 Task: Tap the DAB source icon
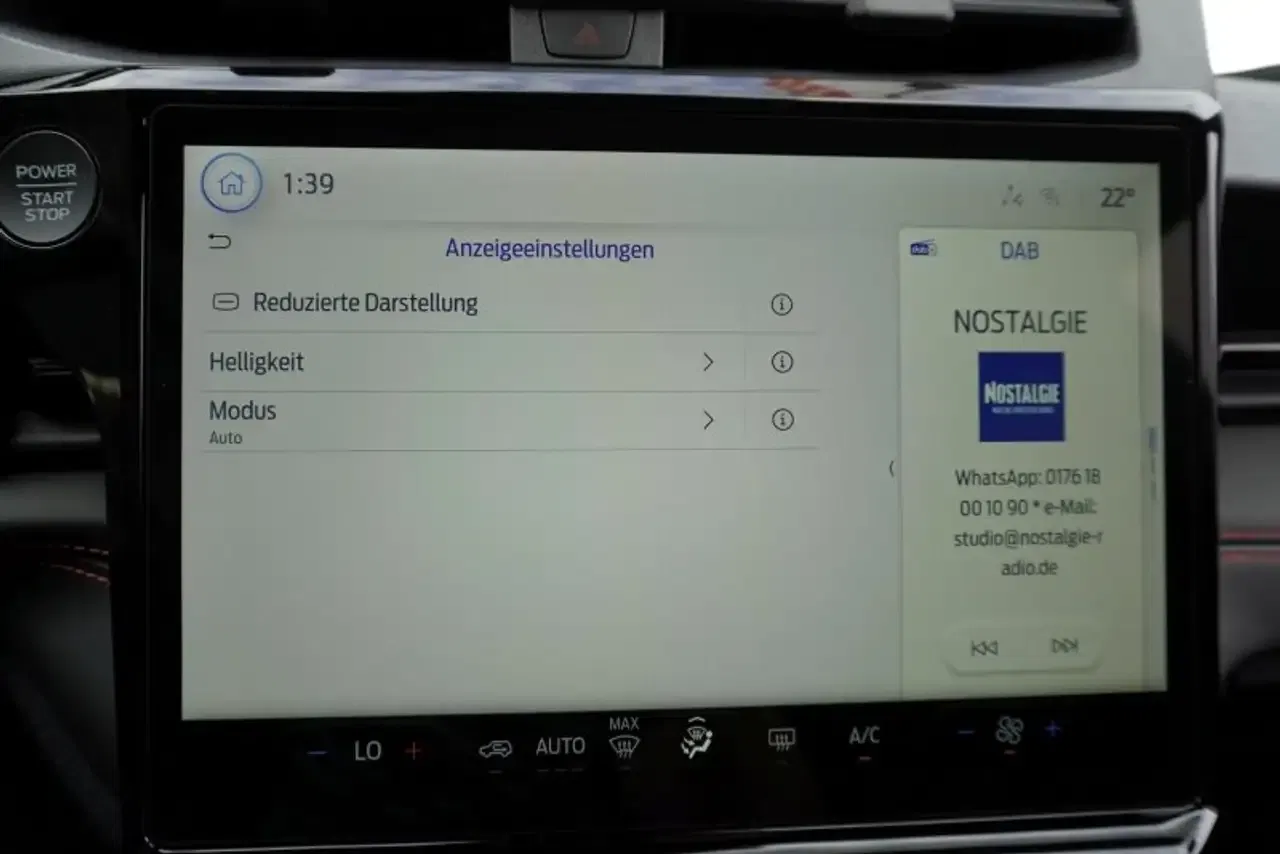tap(923, 249)
